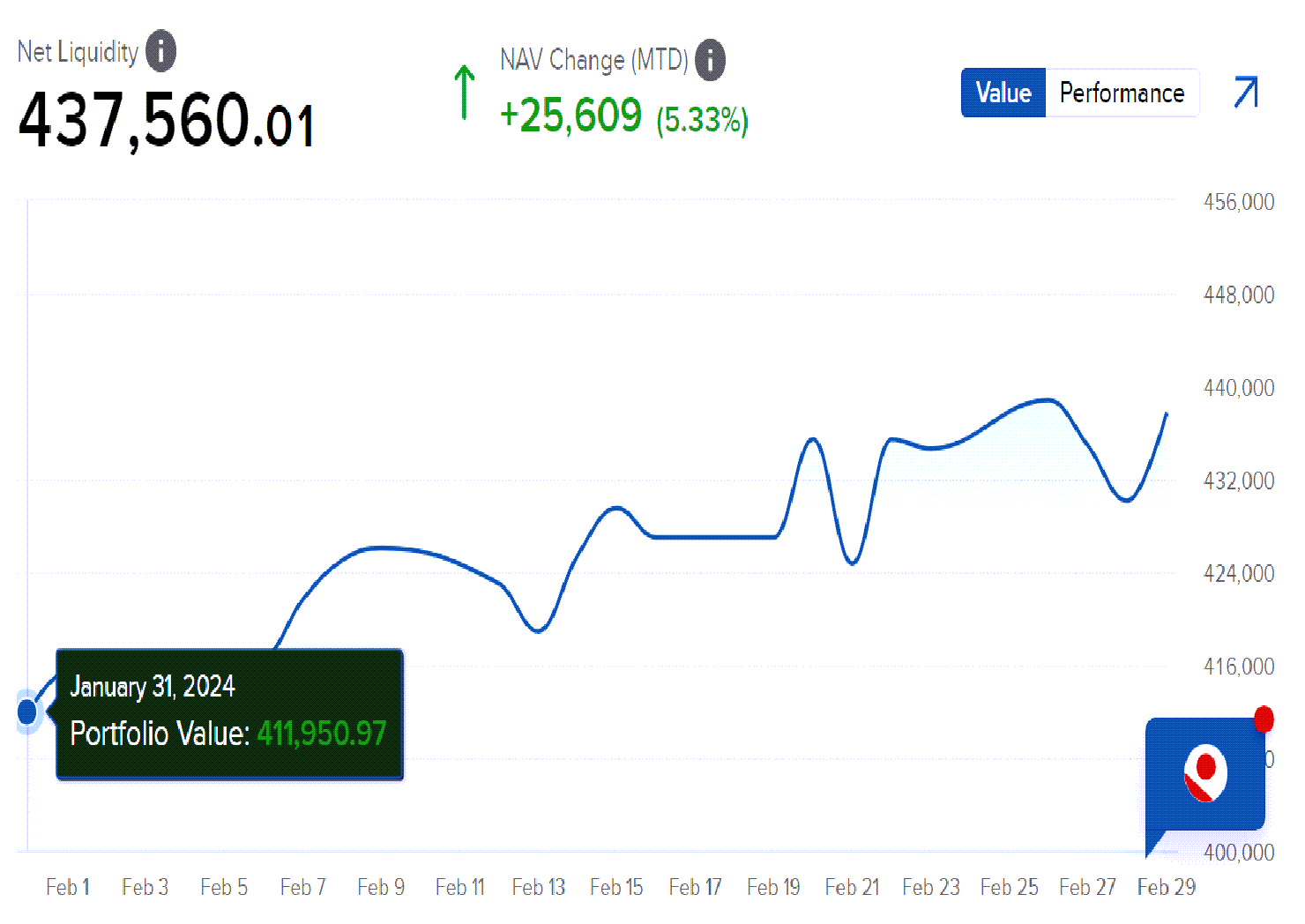Click the +25,609 NAV change figure
This screenshot has height=924, width=1305.
click(570, 115)
